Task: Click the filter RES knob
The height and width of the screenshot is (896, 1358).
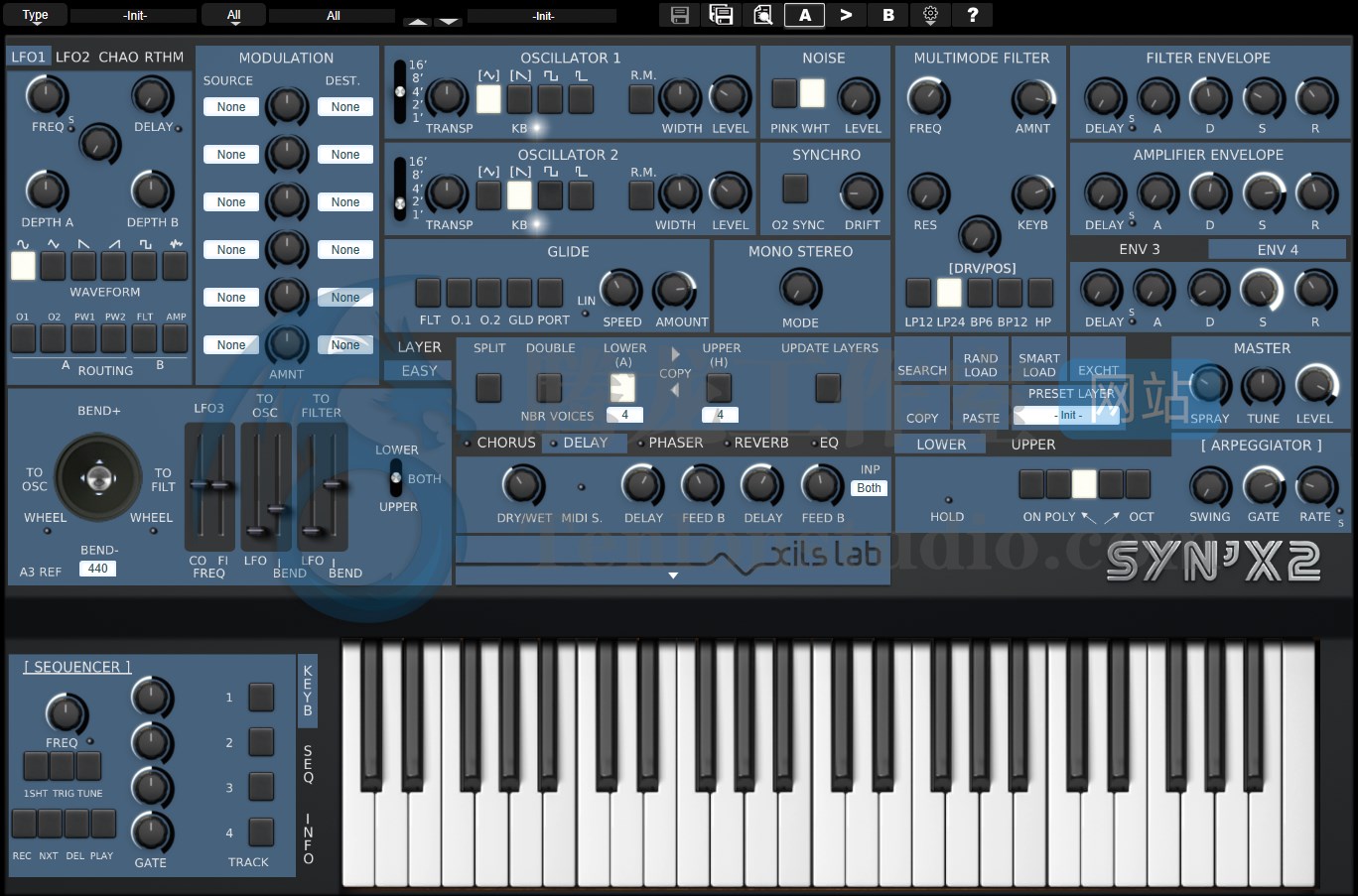Action: tap(928, 194)
